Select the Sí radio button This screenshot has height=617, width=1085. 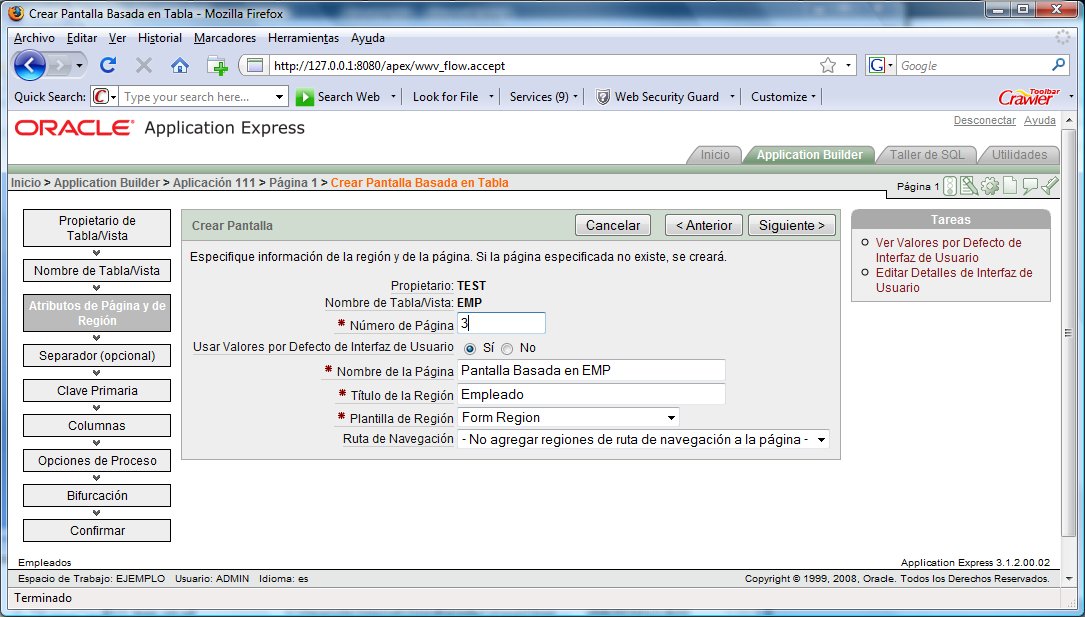coord(470,349)
